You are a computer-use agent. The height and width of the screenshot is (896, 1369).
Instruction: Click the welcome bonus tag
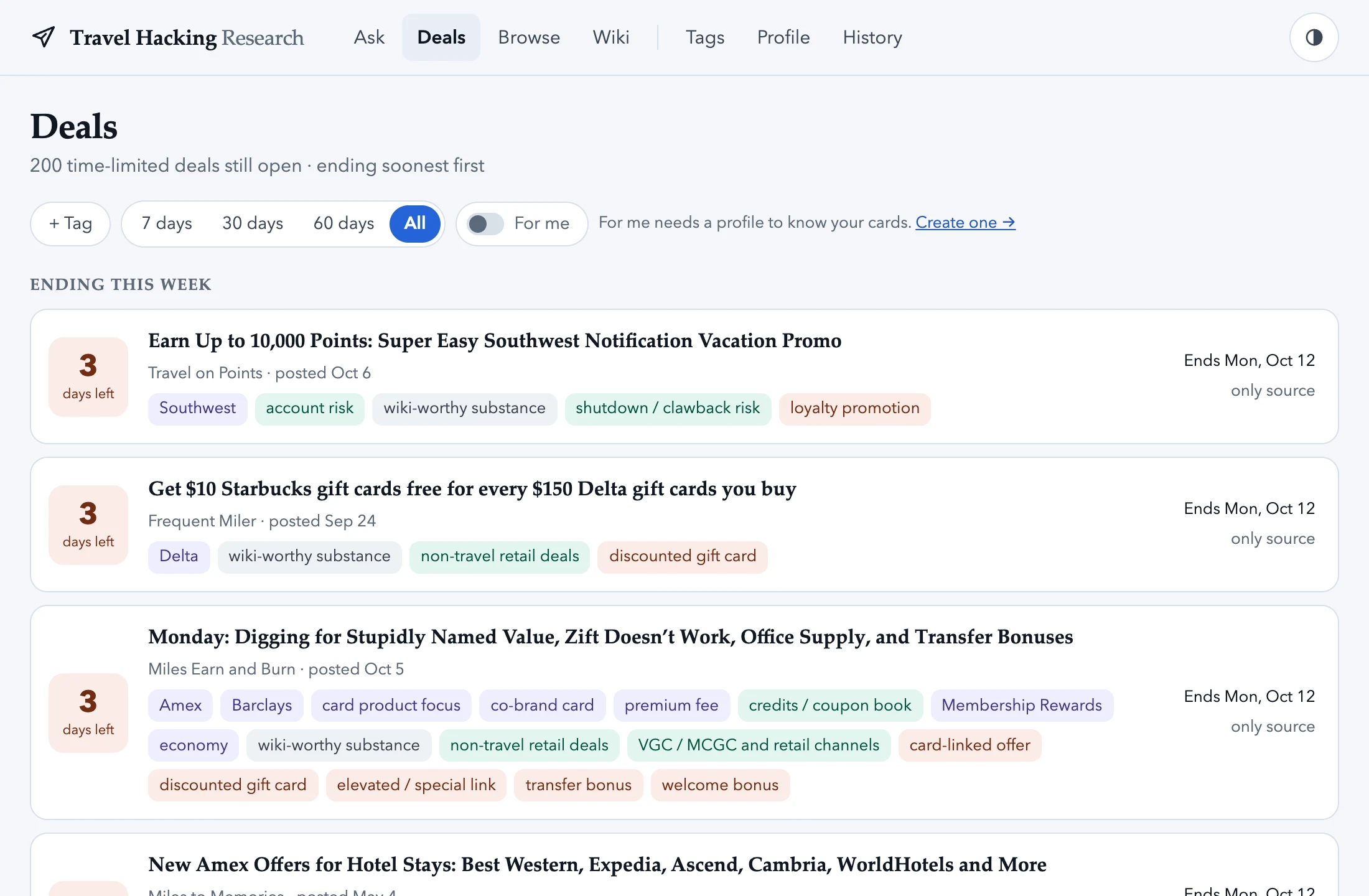tap(721, 785)
